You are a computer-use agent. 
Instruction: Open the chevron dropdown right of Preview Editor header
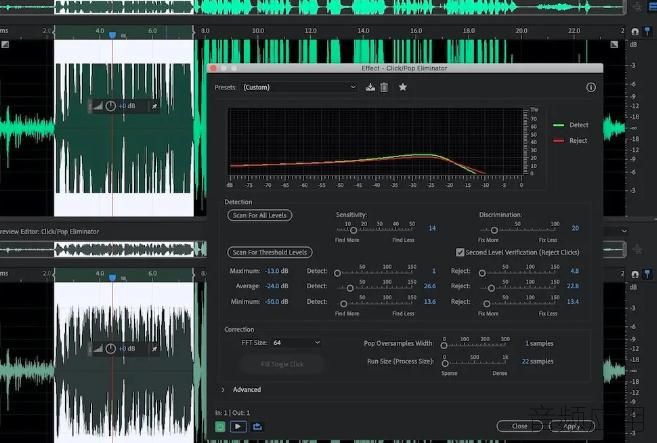624,231
